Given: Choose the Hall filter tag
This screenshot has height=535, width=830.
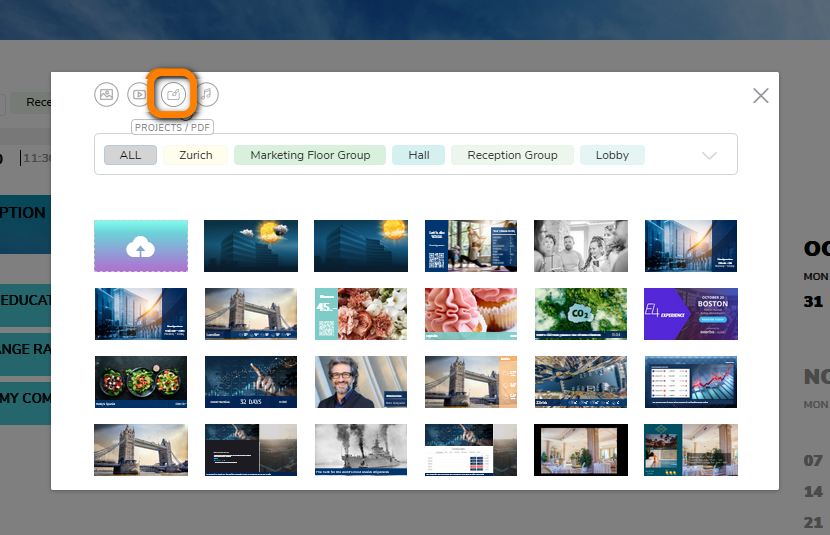Looking at the screenshot, I should pyautogui.click(x=419, y=155).
